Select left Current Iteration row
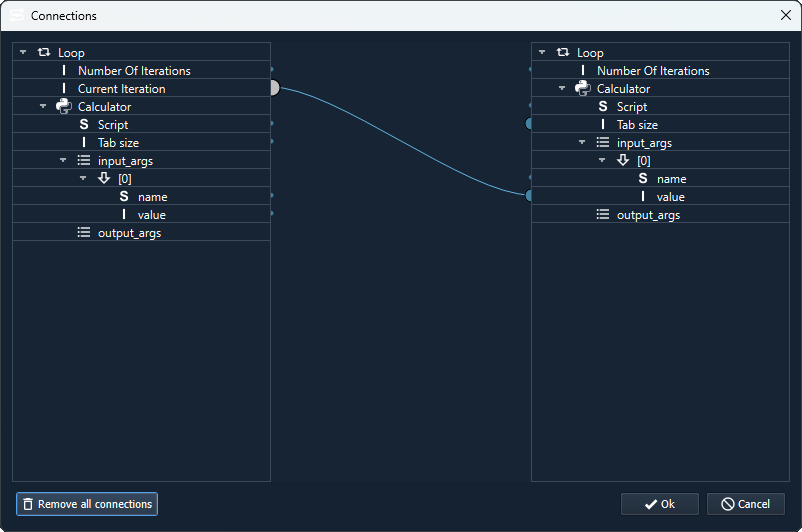The image size is (802, 532). [x=141, y=88]
